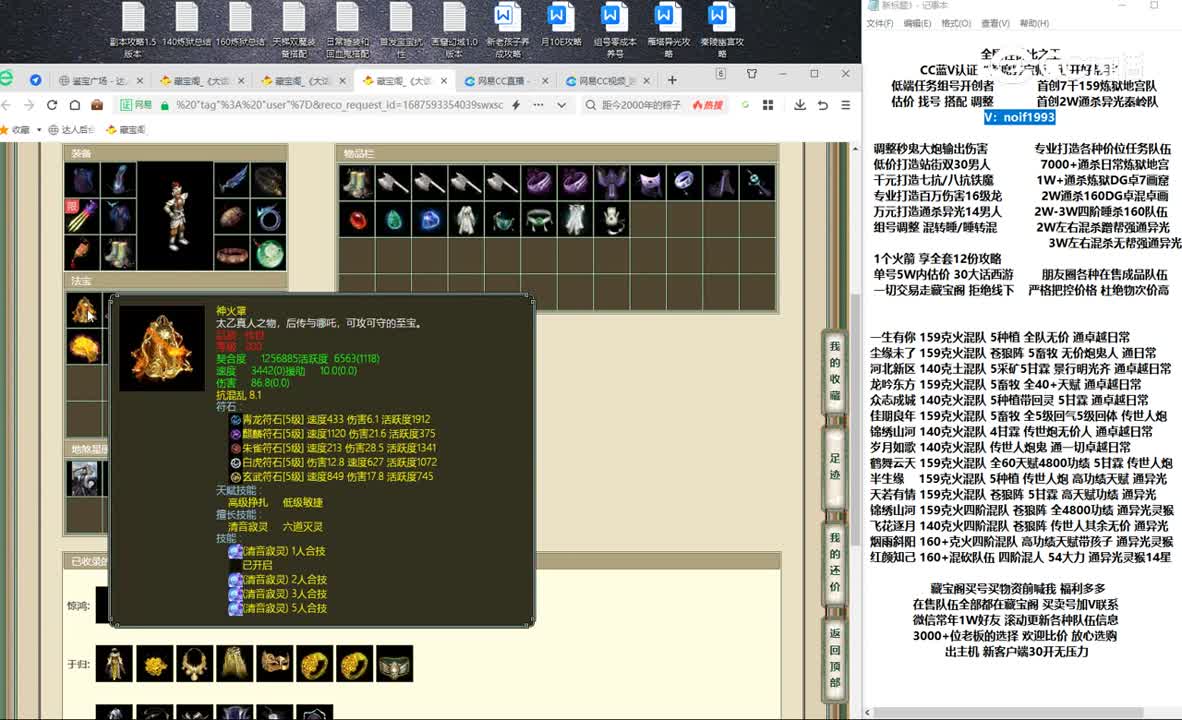This screenshot has height=720, width=1182.
Task: Click the 返回顶部 side button
Action: point(834,658)
